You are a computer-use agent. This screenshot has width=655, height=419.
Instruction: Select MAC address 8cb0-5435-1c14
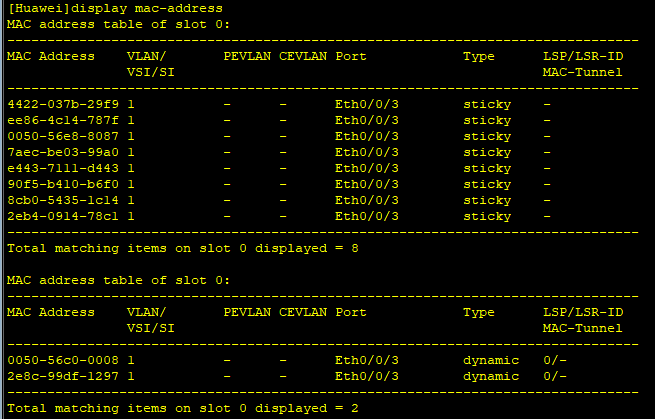pos(63,200)
